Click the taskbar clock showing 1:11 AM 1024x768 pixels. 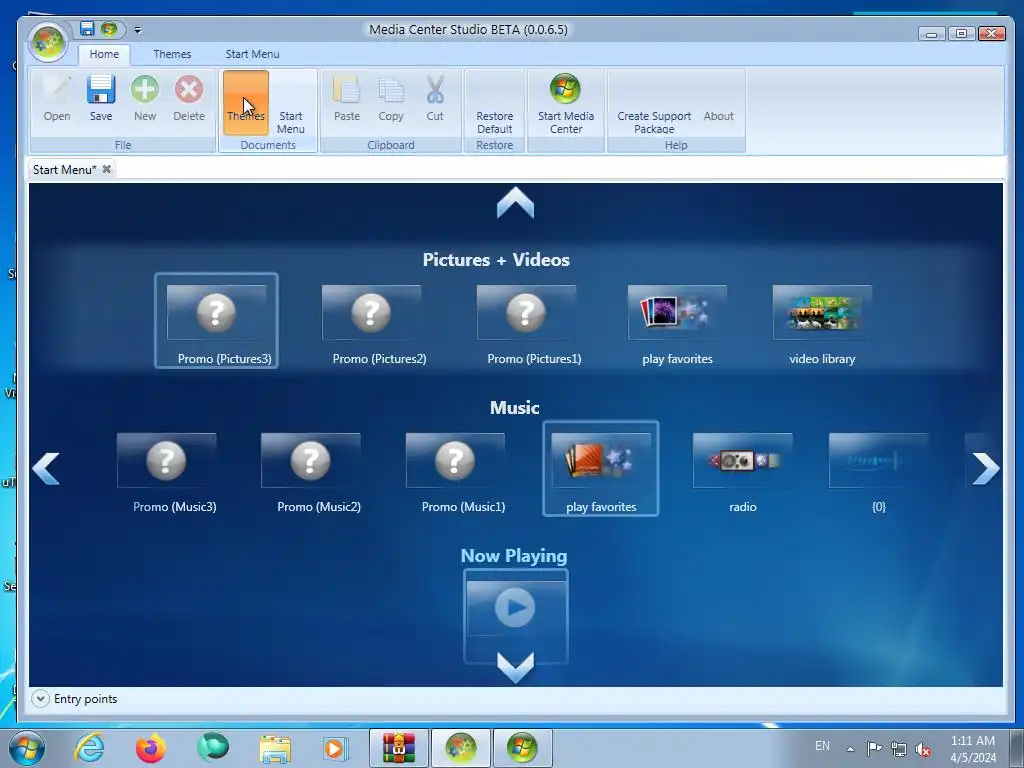[972, 749]
